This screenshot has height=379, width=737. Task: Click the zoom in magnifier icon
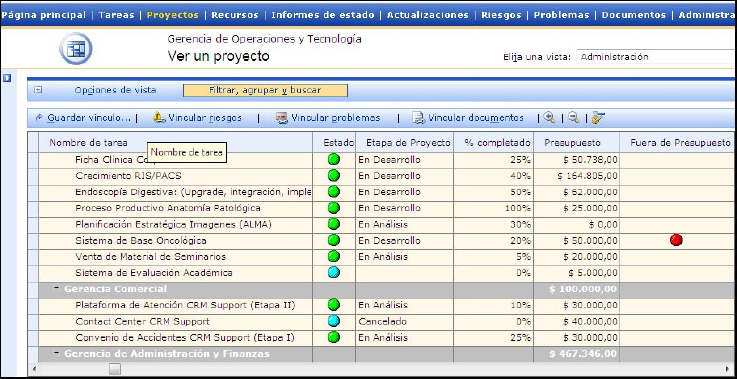[x=549, y=118]
